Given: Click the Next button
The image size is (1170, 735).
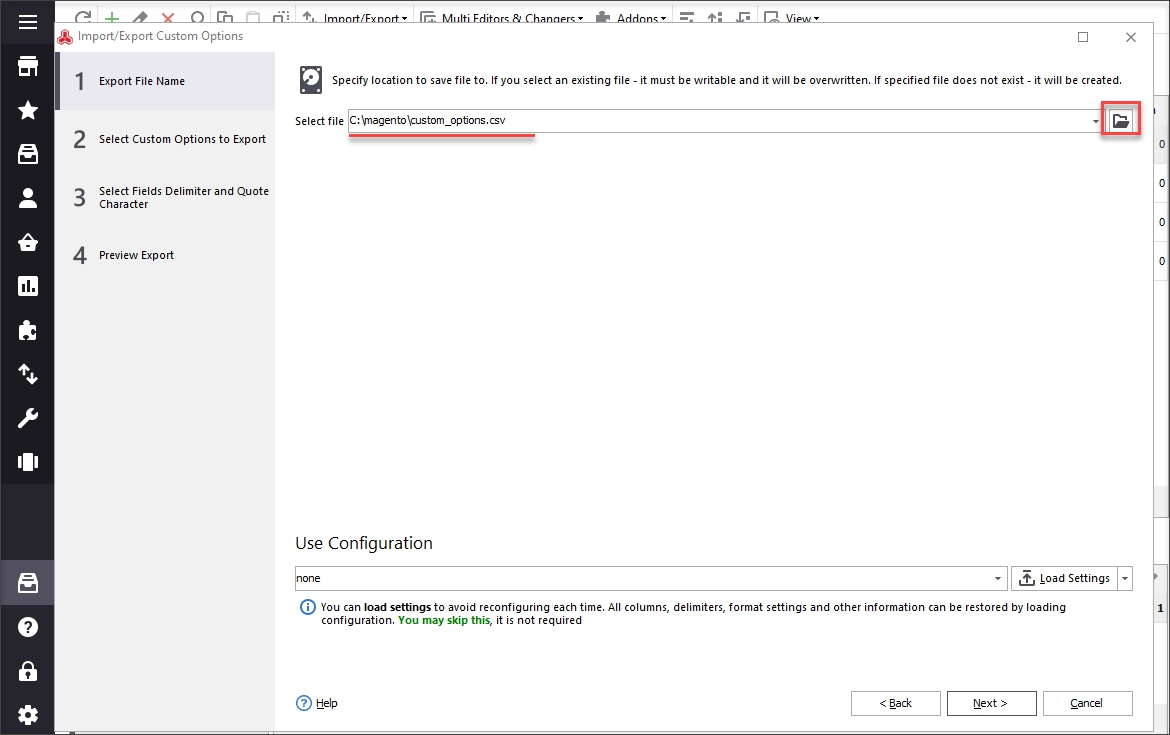Looking at the screenshot, I should 991,703.
